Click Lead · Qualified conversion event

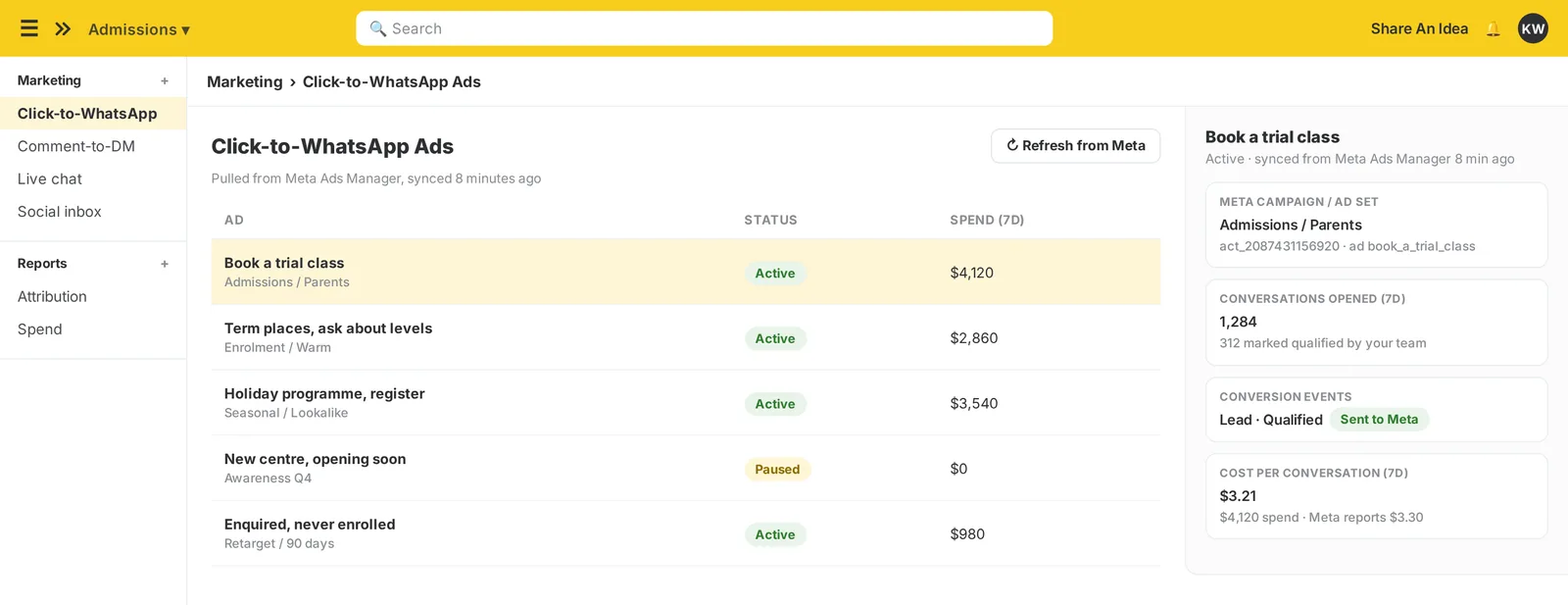(x=1271, y=420)
